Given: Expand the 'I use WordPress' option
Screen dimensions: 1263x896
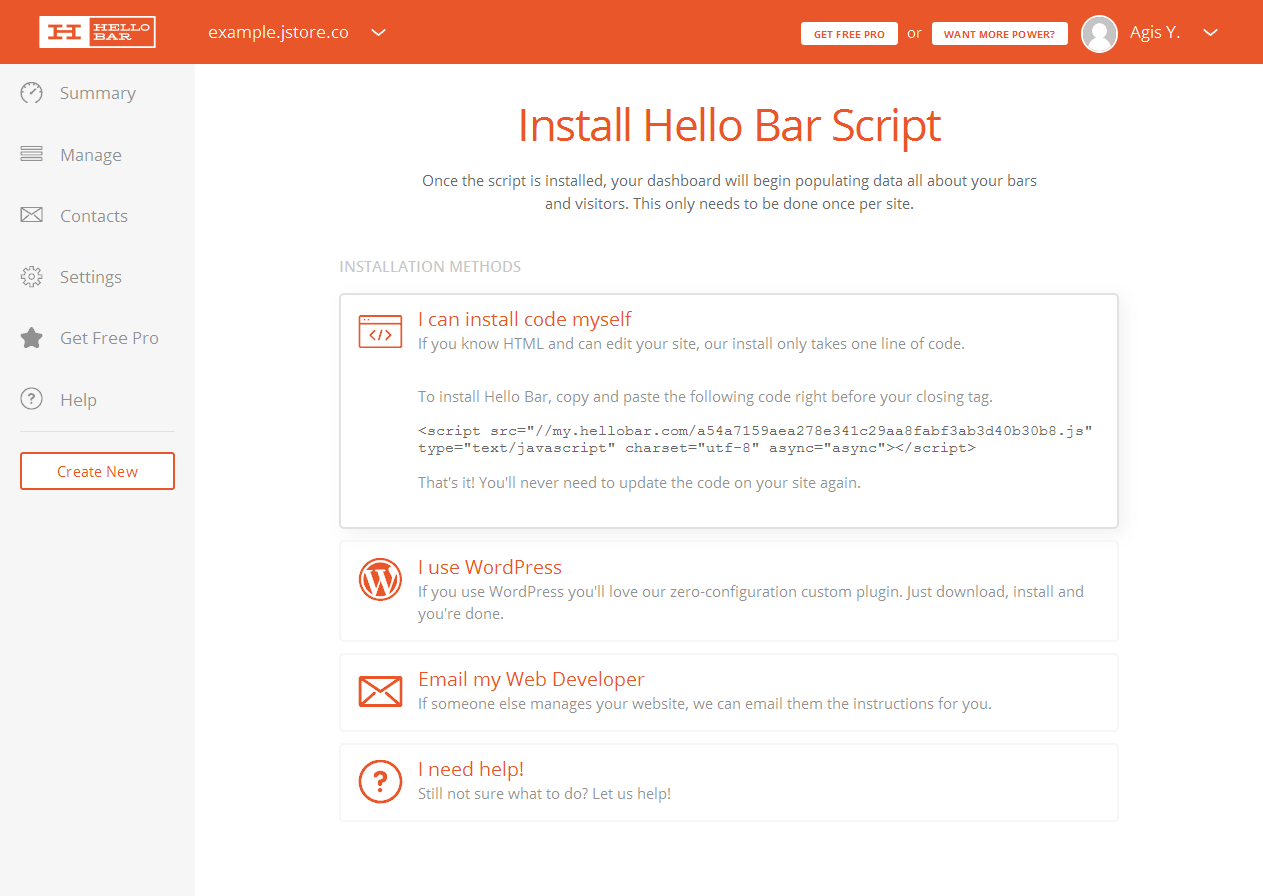Looking at the screenshot, I should 490,567.
